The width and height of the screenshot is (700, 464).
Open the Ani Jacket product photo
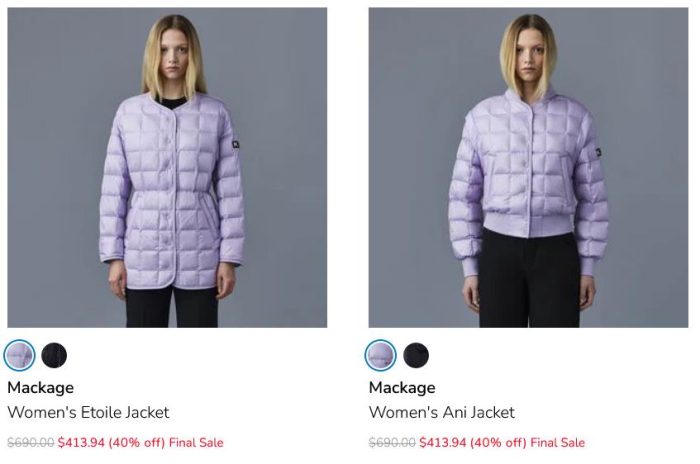528,167
